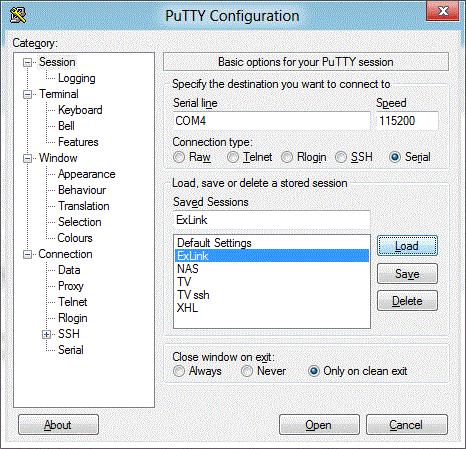Select the NAS saved session
Image resolution: width=466 pixels, height=449 pixels.
272,269
